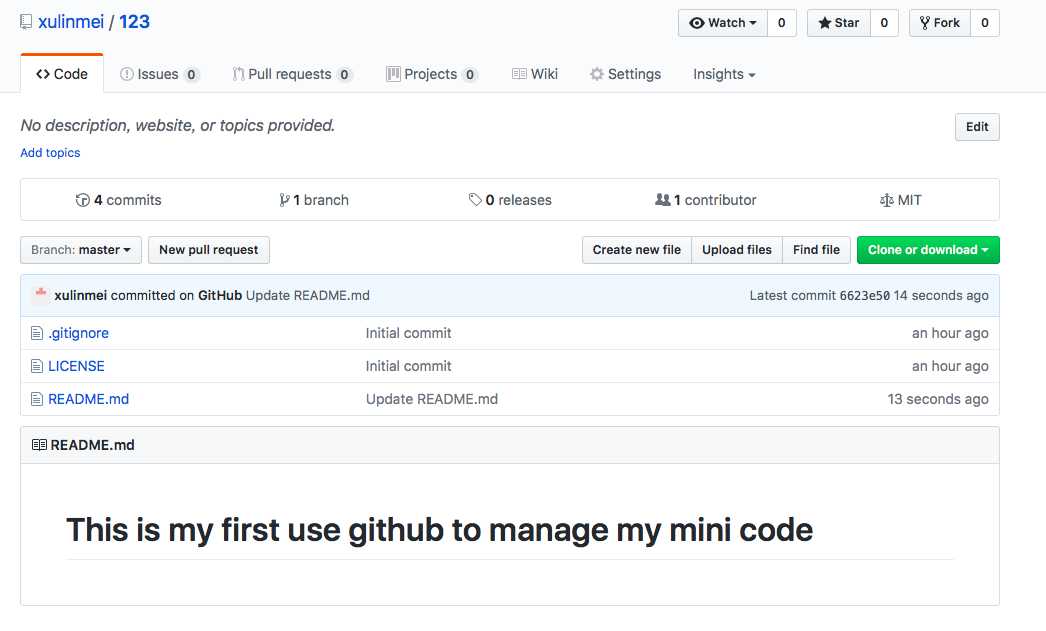
Task: Open the Settings tab
Action: 625,74
